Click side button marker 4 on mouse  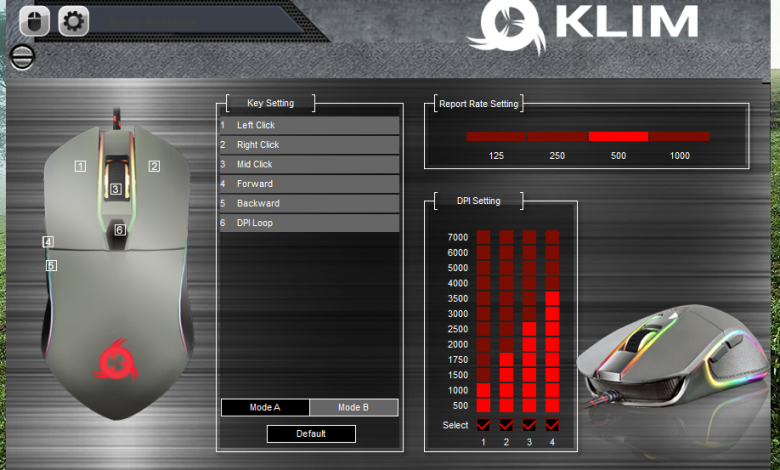click(48, 242)
